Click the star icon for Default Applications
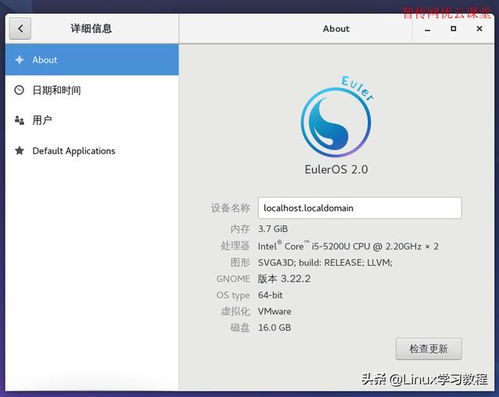The height and width of the screenshot is (397, 499). [x=20, y=151]
